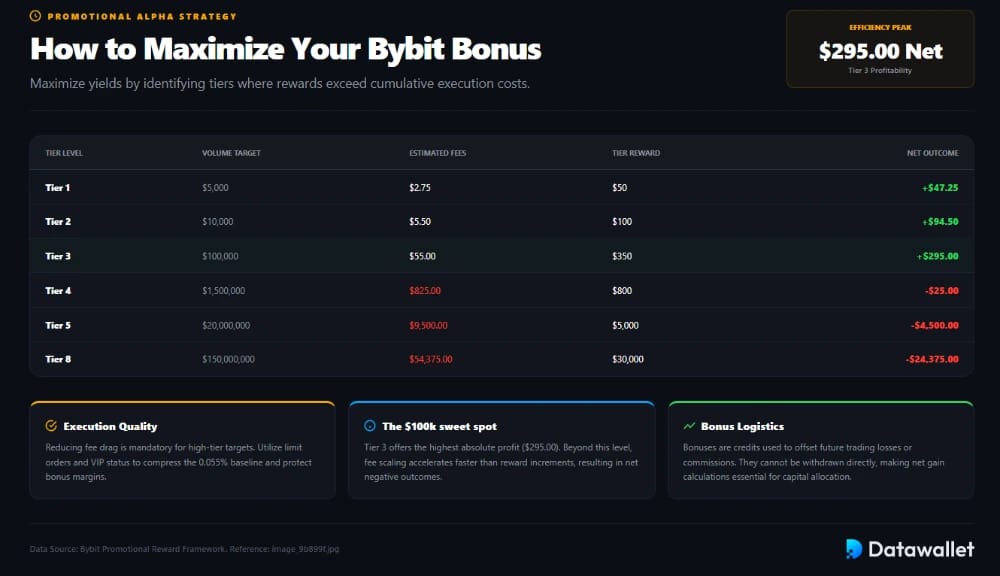Click the highlighted Tier 3 row label
1000x576 pixels.
pyautogui.click(x=58, y=256)
